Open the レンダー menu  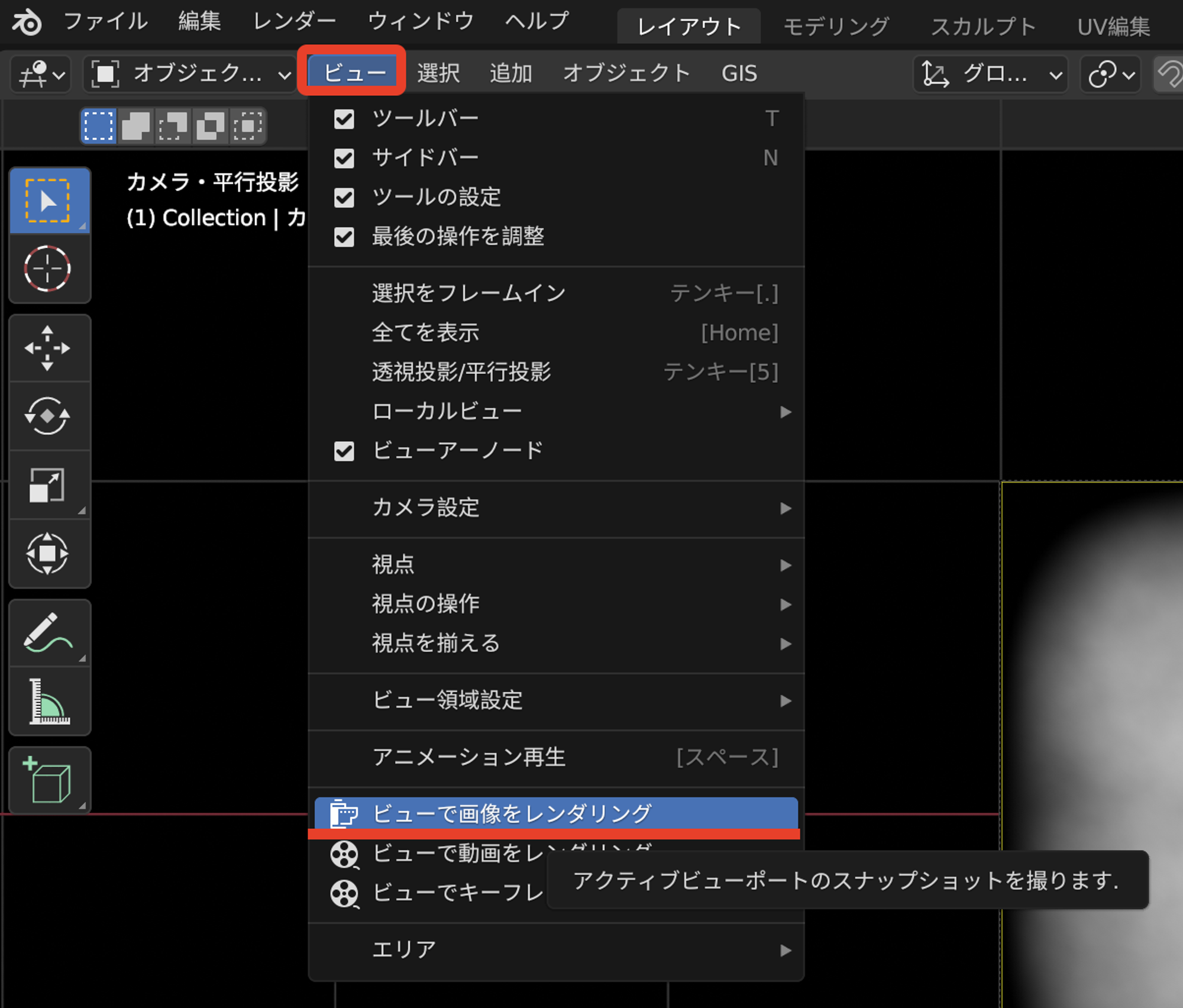coord(294,22)
